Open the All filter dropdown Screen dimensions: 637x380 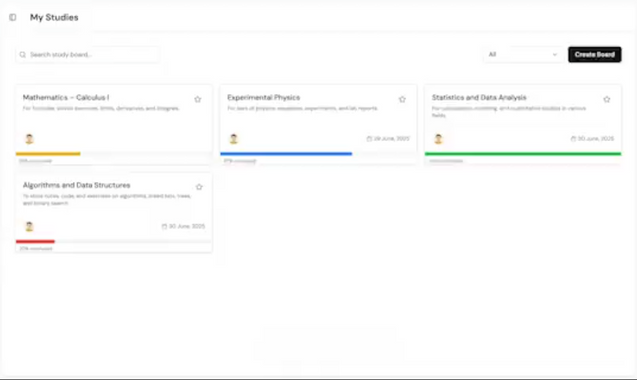point(523,54)
